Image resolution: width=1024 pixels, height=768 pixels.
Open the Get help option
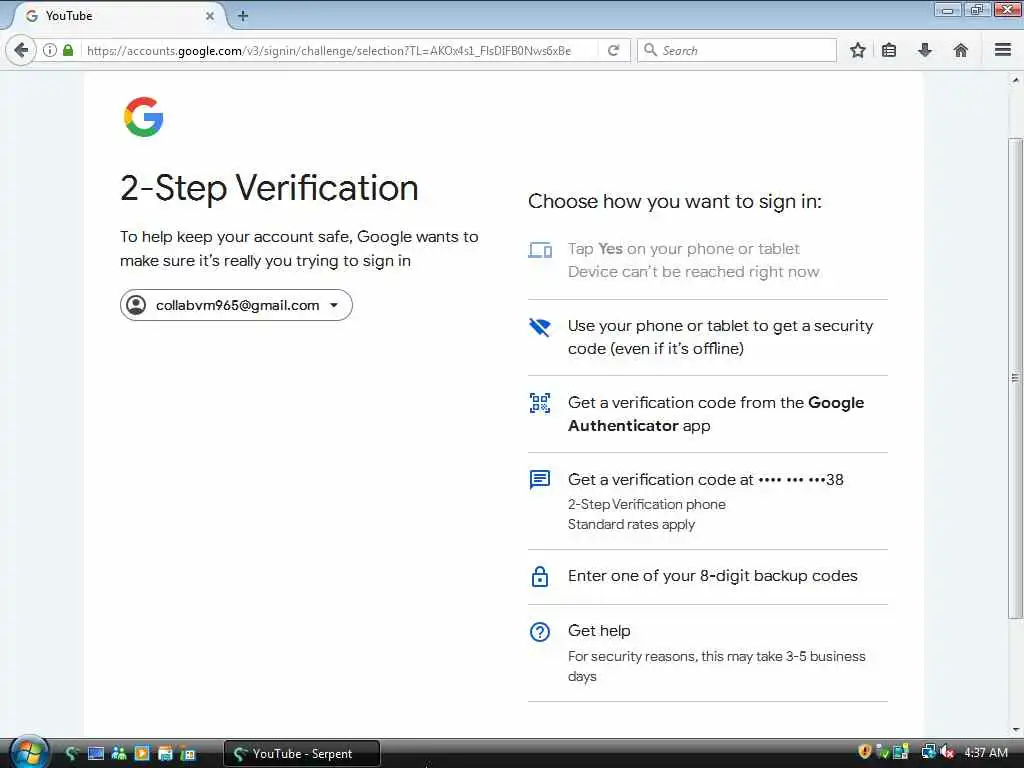tap(708, 653)
